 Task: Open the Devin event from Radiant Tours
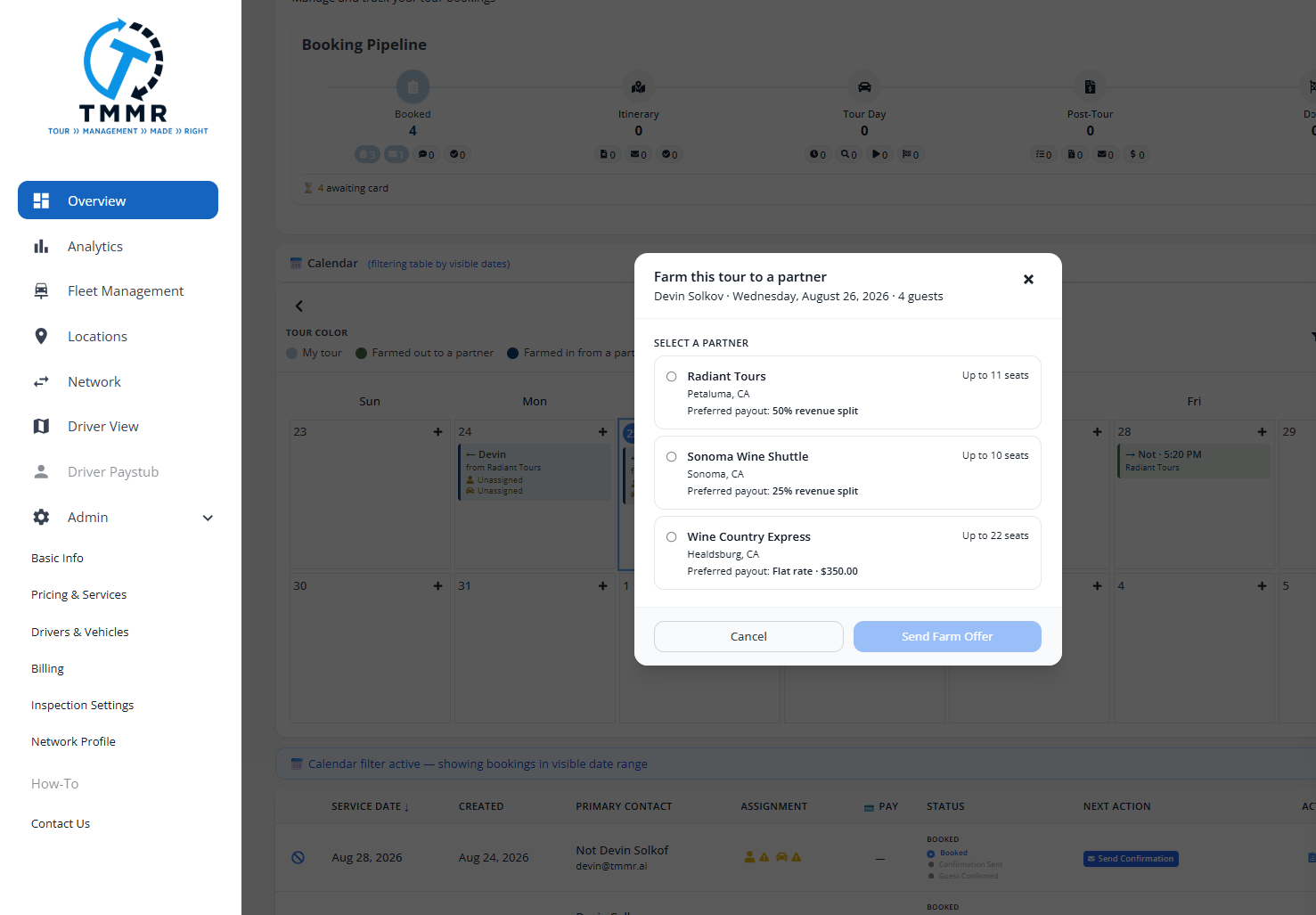pos(535,472)
